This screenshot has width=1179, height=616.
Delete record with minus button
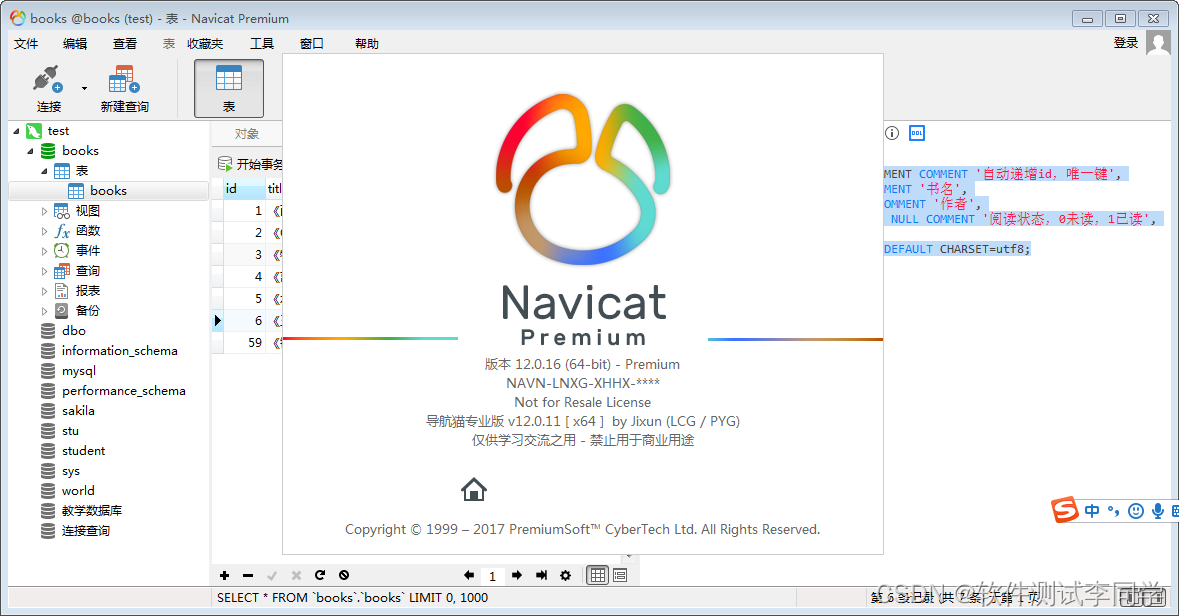(x=248, y=575)
